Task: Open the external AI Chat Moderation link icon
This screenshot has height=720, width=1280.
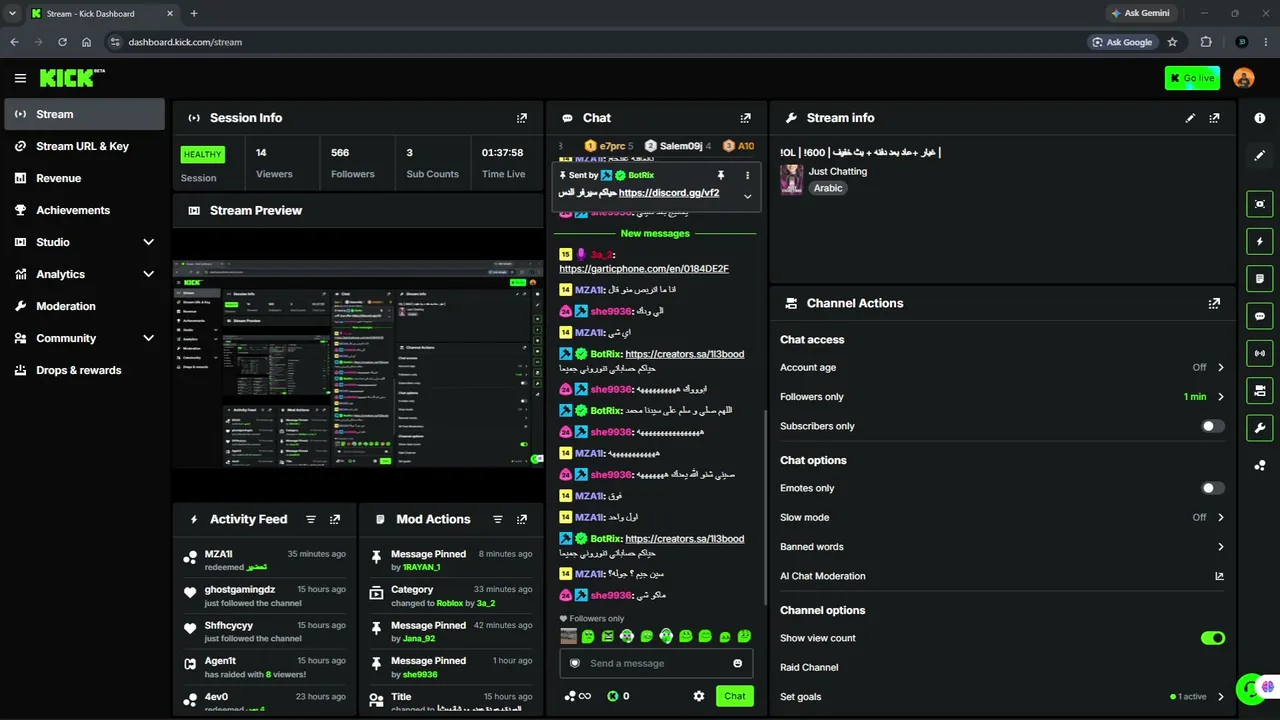Action: (x=1219, y=576)
